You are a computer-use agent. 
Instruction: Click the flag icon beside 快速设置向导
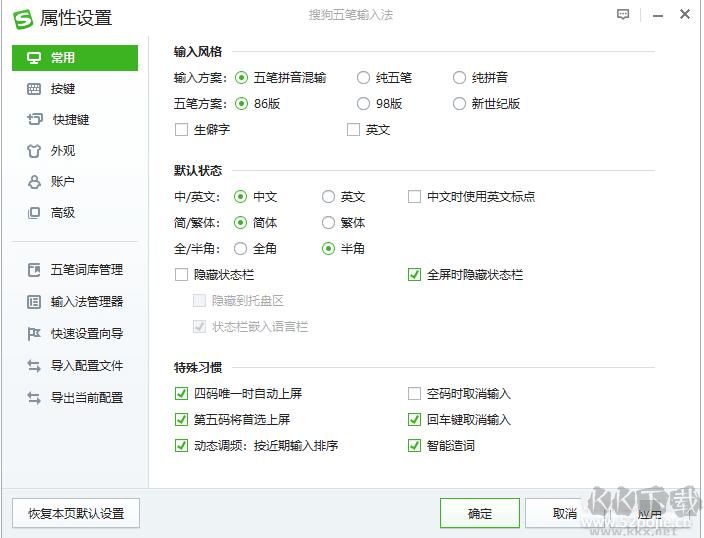[34, 334]
